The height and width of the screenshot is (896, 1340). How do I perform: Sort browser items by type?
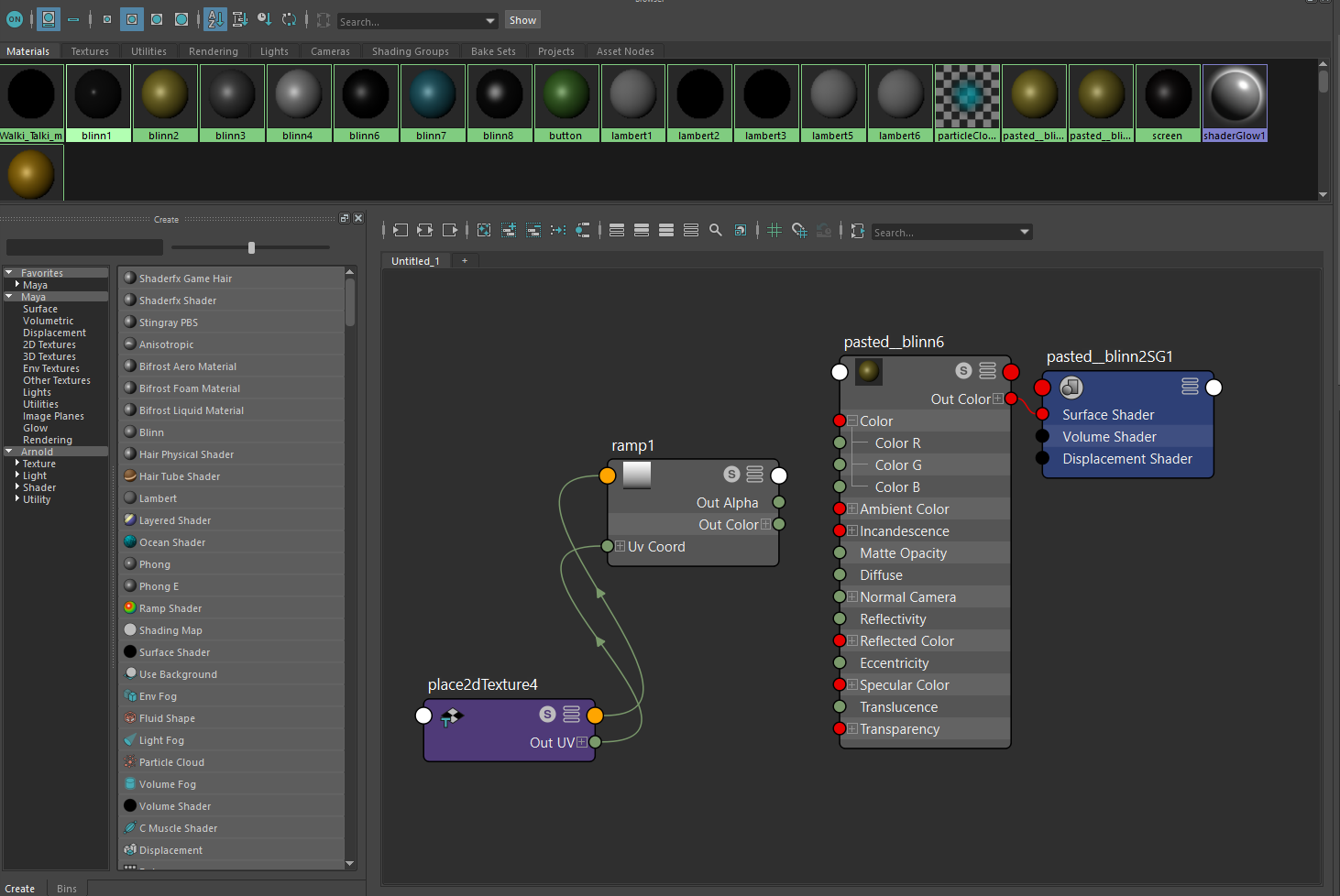point(240,19)
